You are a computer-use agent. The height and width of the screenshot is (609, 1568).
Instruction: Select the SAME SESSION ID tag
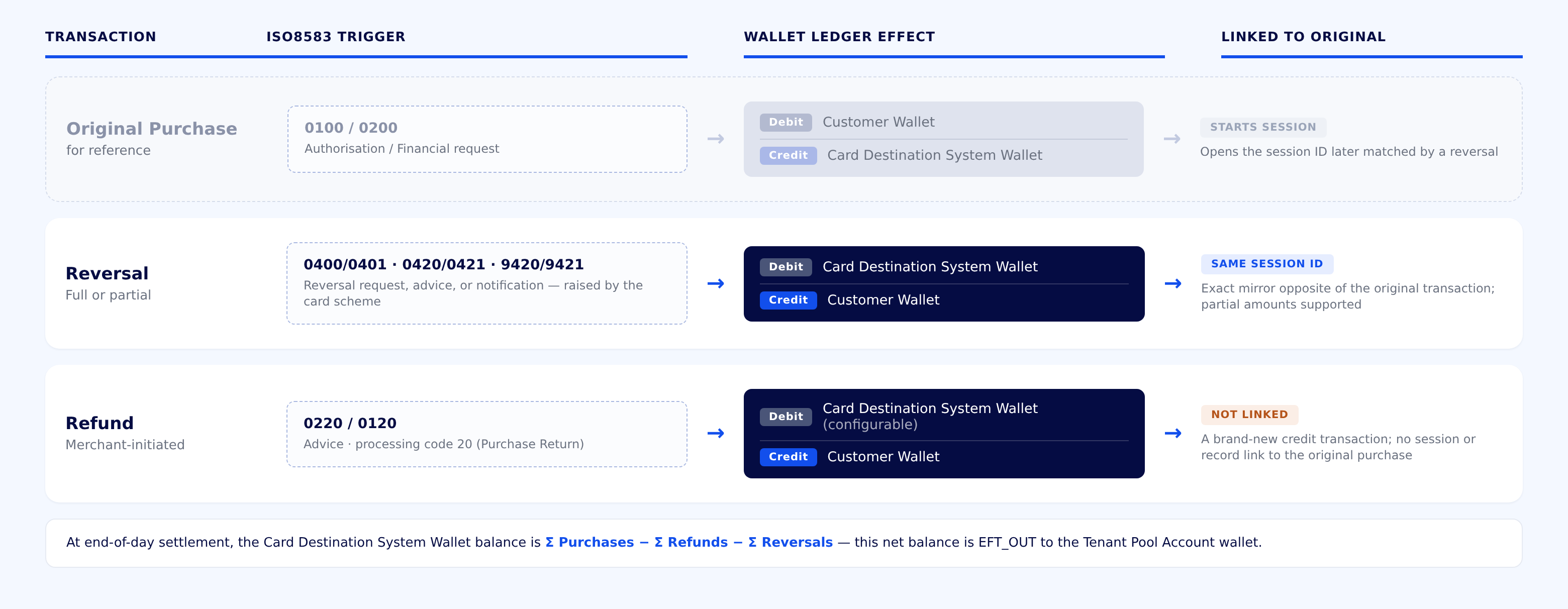coord(1266,263)
